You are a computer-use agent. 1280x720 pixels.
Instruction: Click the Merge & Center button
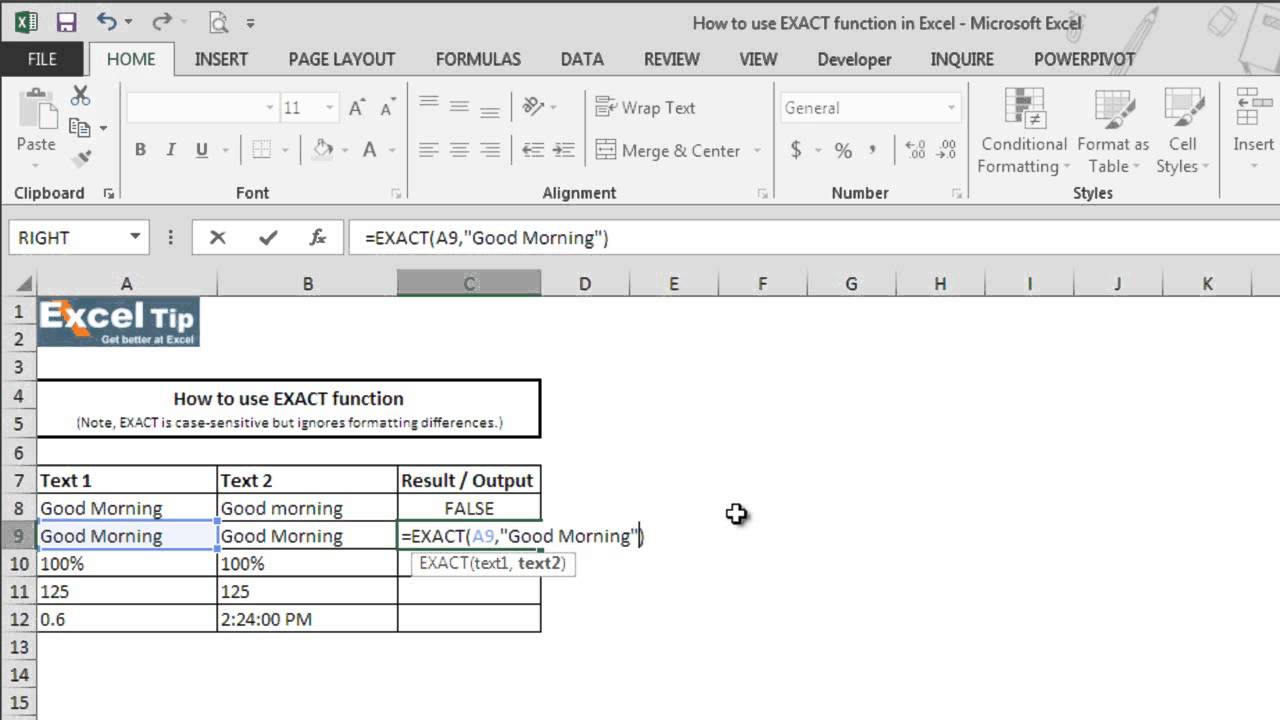click(668, 150)
